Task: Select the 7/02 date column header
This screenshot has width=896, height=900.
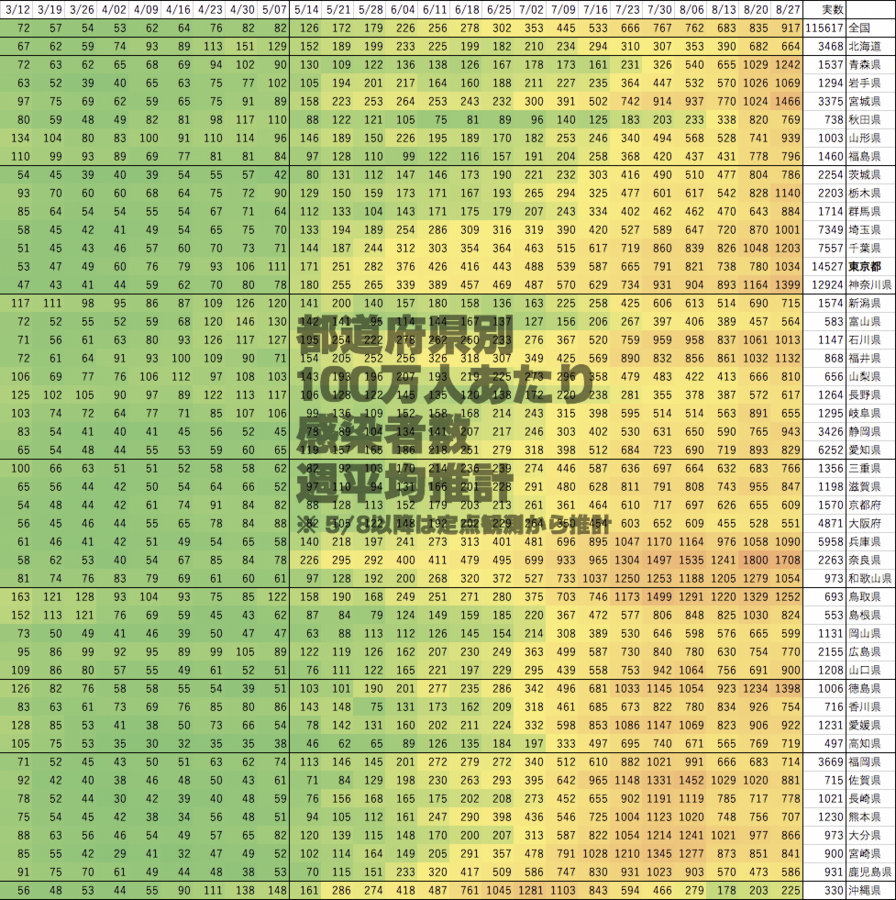Action: 531,10
